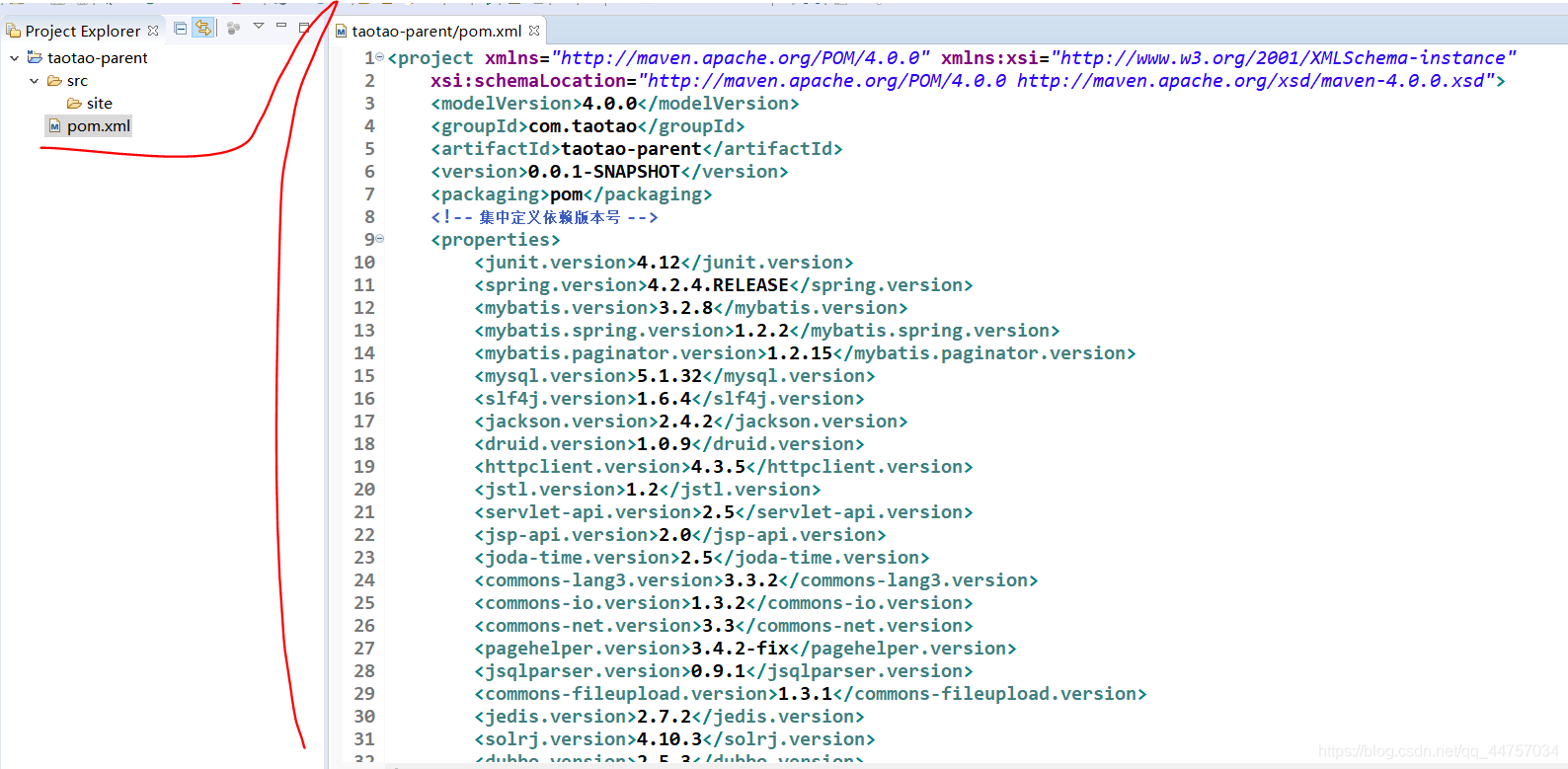Click the jsp-api.version value 2.0
The width and height of the screenshot is (1568, 769).
coord(674,535)
